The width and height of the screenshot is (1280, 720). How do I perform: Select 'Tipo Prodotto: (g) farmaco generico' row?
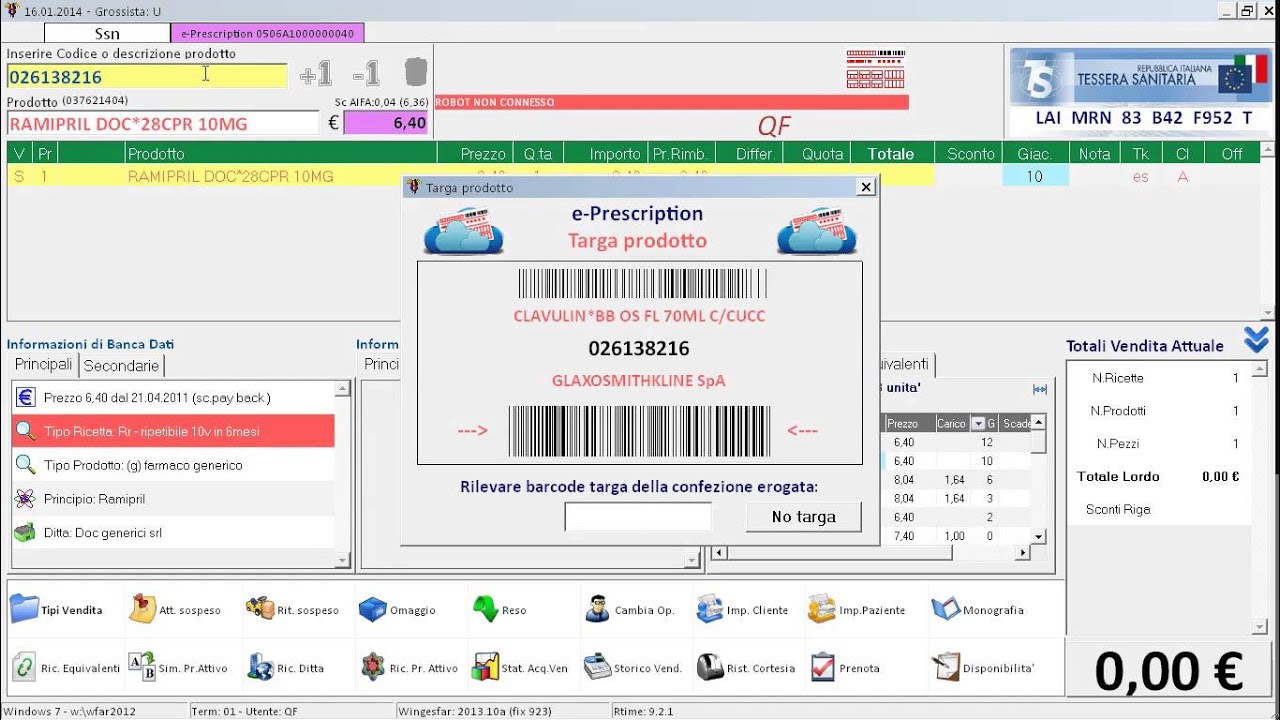(x=173, y=465)
